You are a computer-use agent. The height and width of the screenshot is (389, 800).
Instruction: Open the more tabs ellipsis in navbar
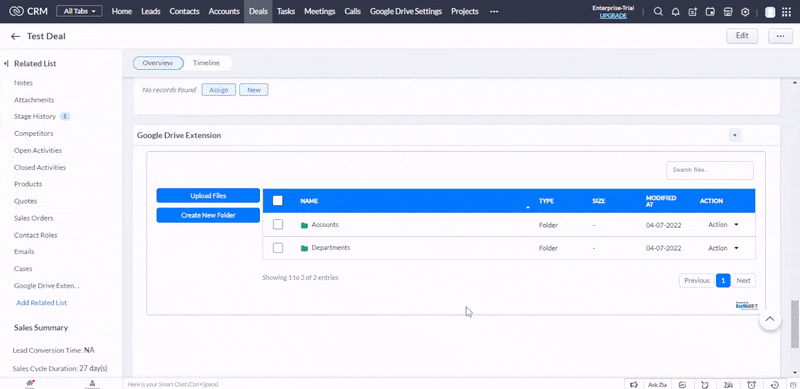click(x=494, y=11)
